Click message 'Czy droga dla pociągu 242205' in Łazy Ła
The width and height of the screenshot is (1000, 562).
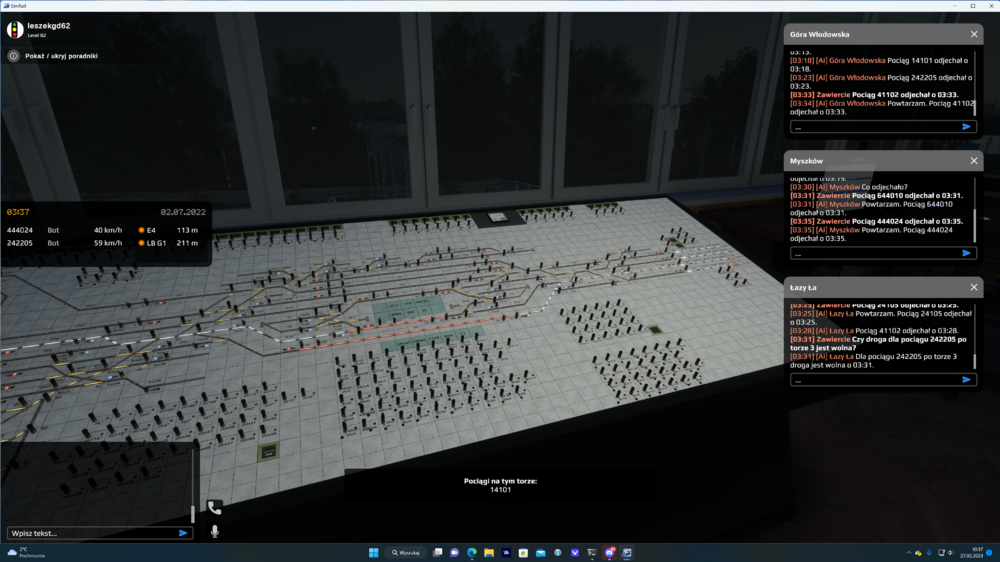[x=878, y=344]
